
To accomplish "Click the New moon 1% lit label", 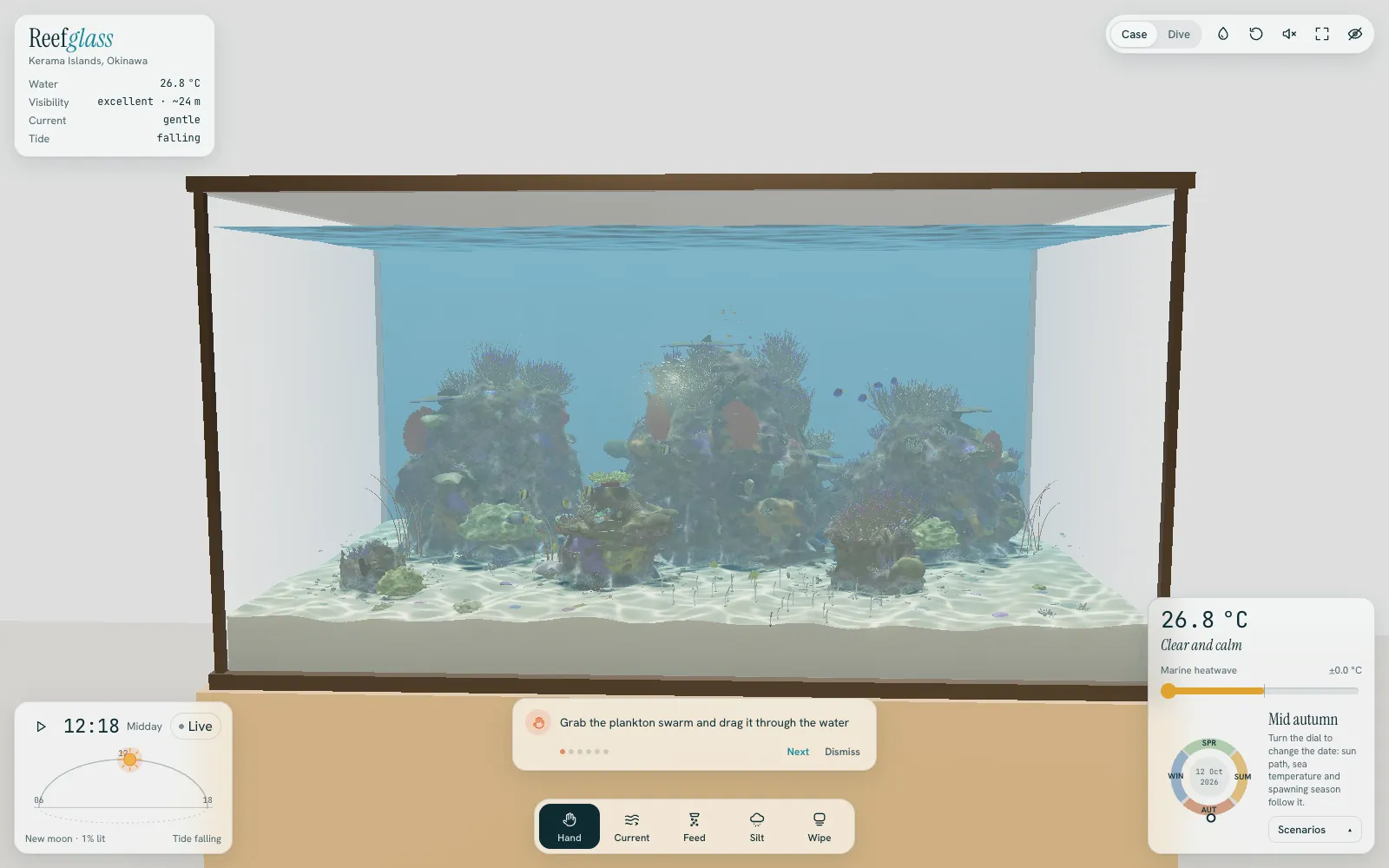I will tap(65, 838).
